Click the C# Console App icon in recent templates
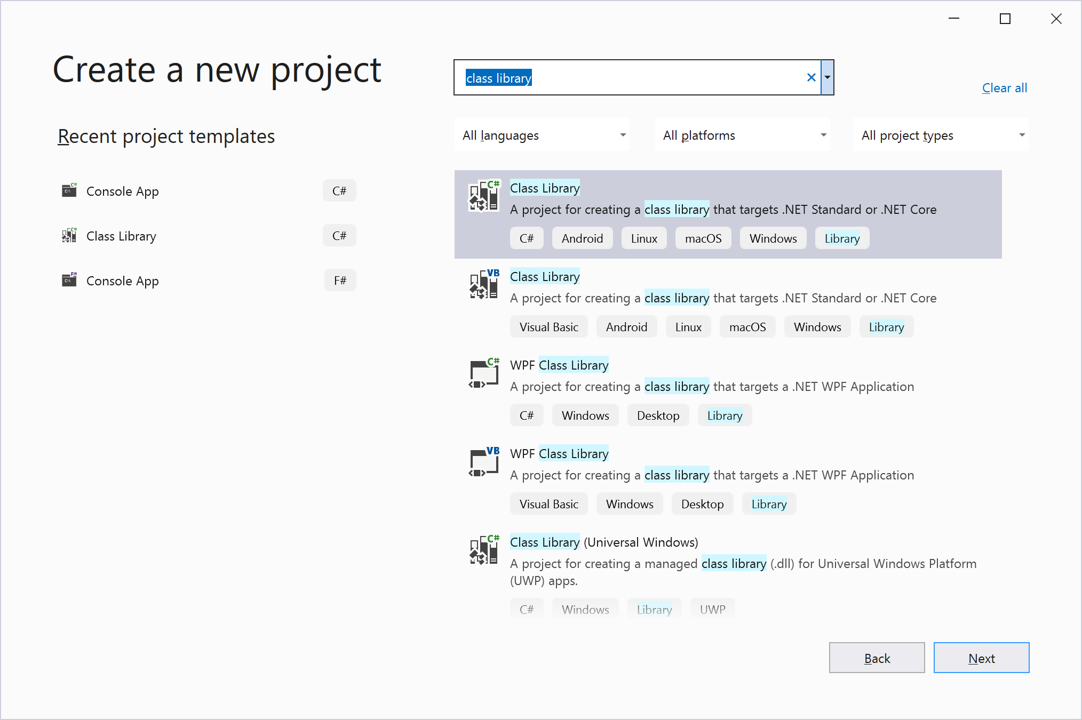The height and width of the screenshot is (720, 1082). pos(69,191)
